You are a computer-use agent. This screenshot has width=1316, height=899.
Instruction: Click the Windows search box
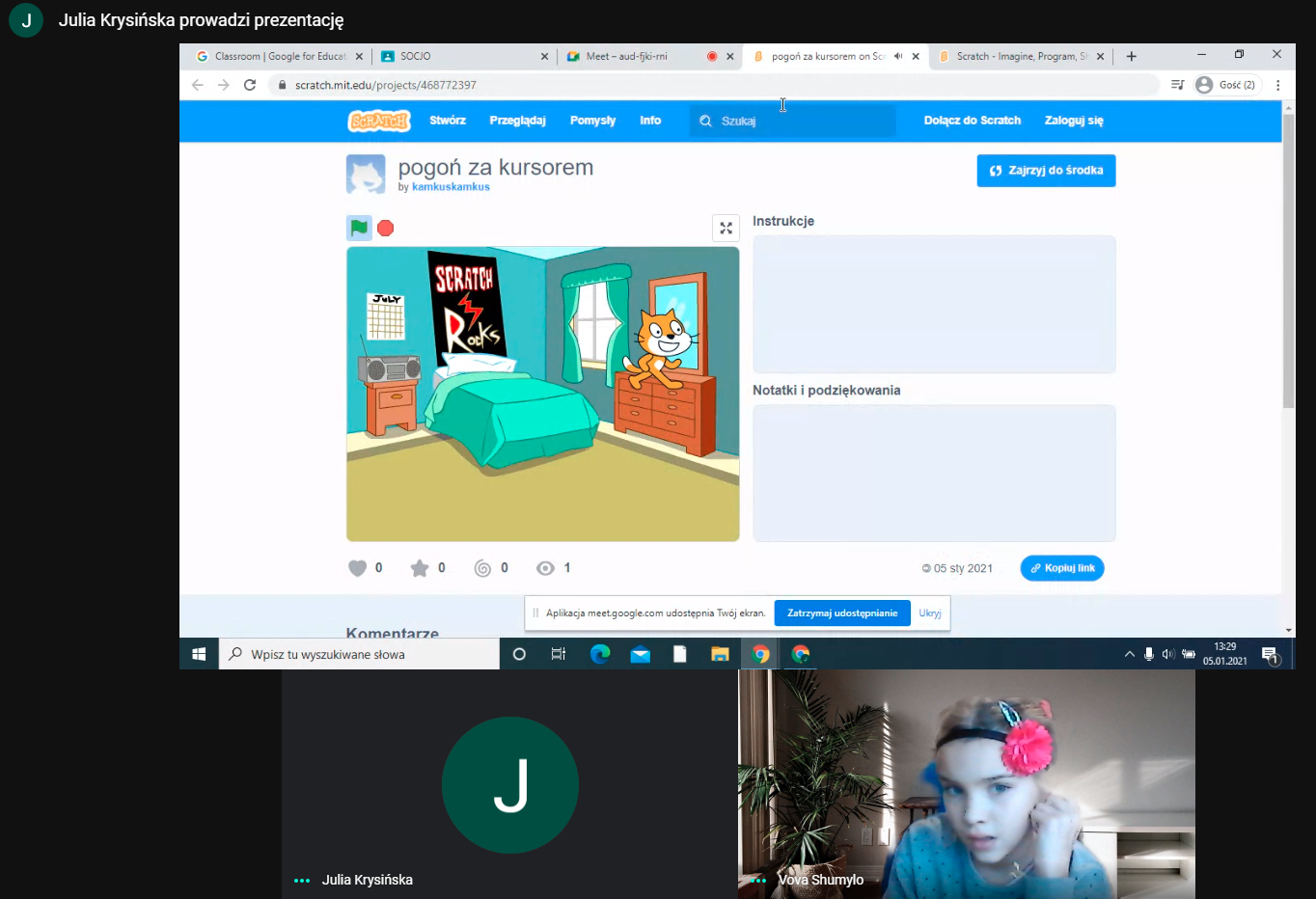(x=359, y=654)
